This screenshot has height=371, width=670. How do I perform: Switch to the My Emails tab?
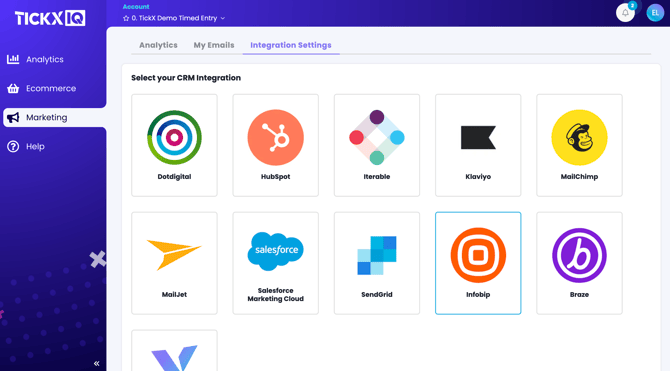[x=214, y=45]
